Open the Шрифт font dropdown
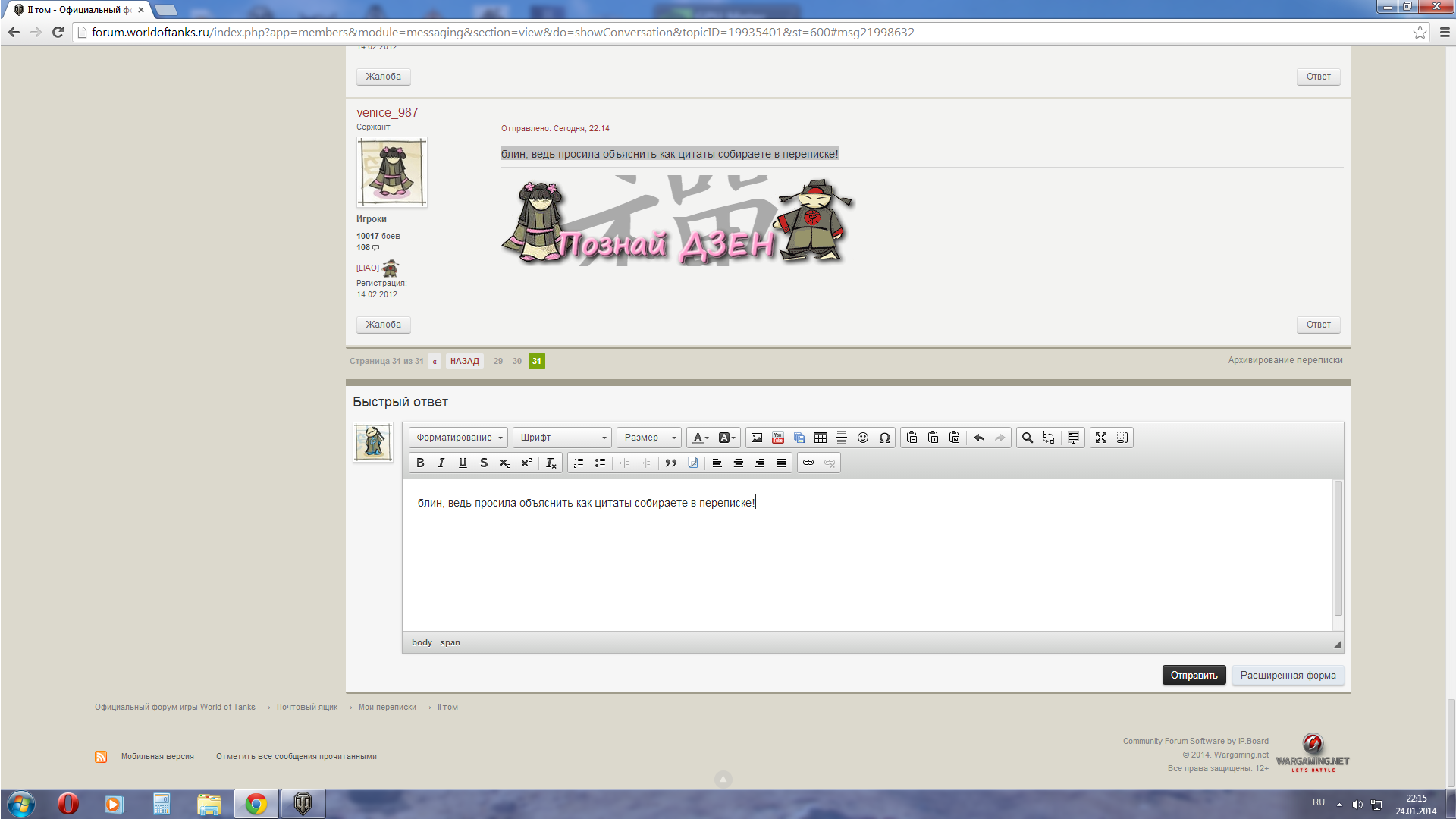 click(x=562, y=438)
